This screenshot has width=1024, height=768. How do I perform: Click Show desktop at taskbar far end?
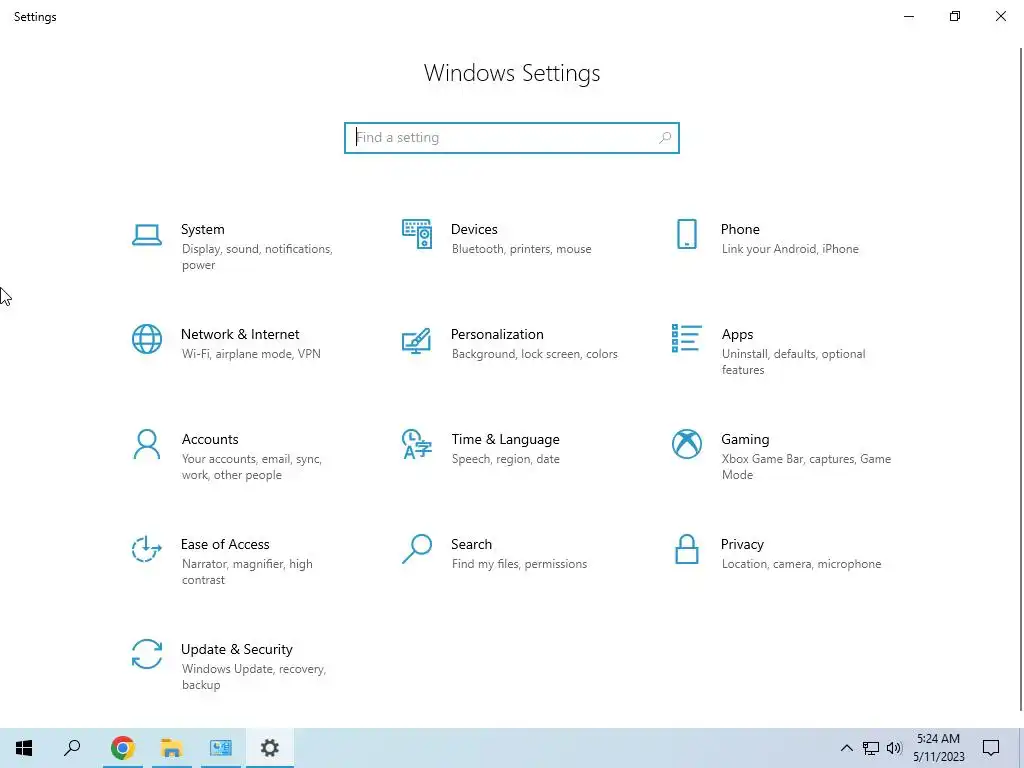click(1021, 748)
